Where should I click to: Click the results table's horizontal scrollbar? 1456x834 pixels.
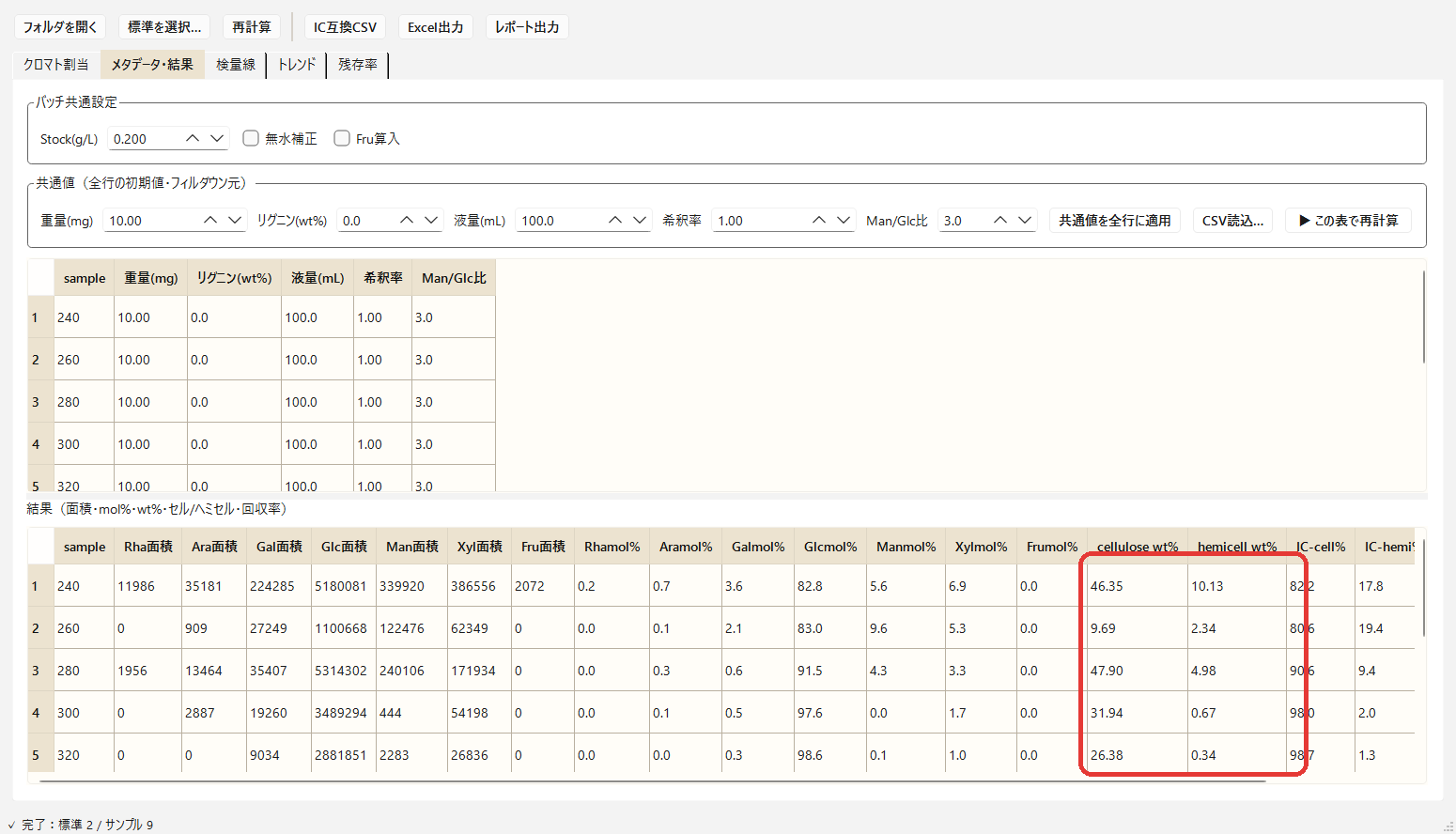tap(653, 780)
